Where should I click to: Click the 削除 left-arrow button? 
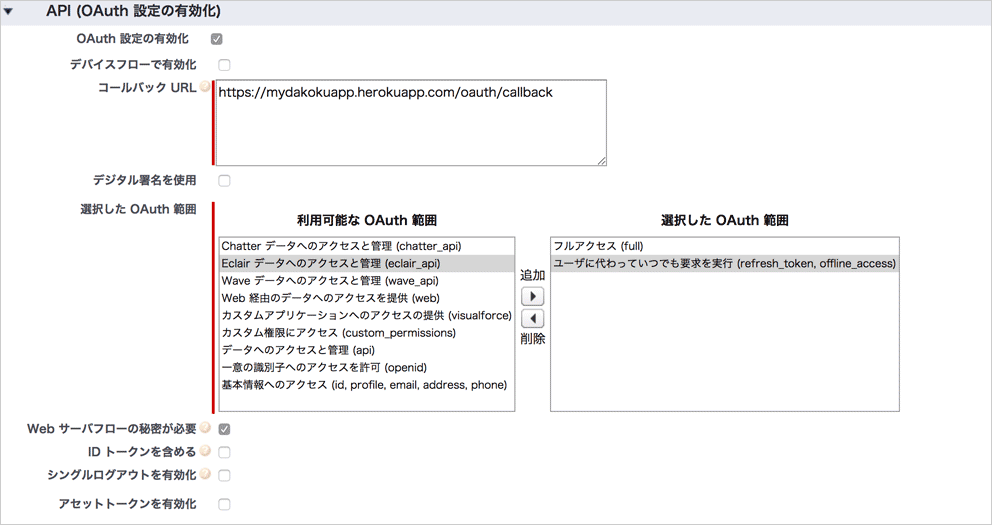point(533,318)
